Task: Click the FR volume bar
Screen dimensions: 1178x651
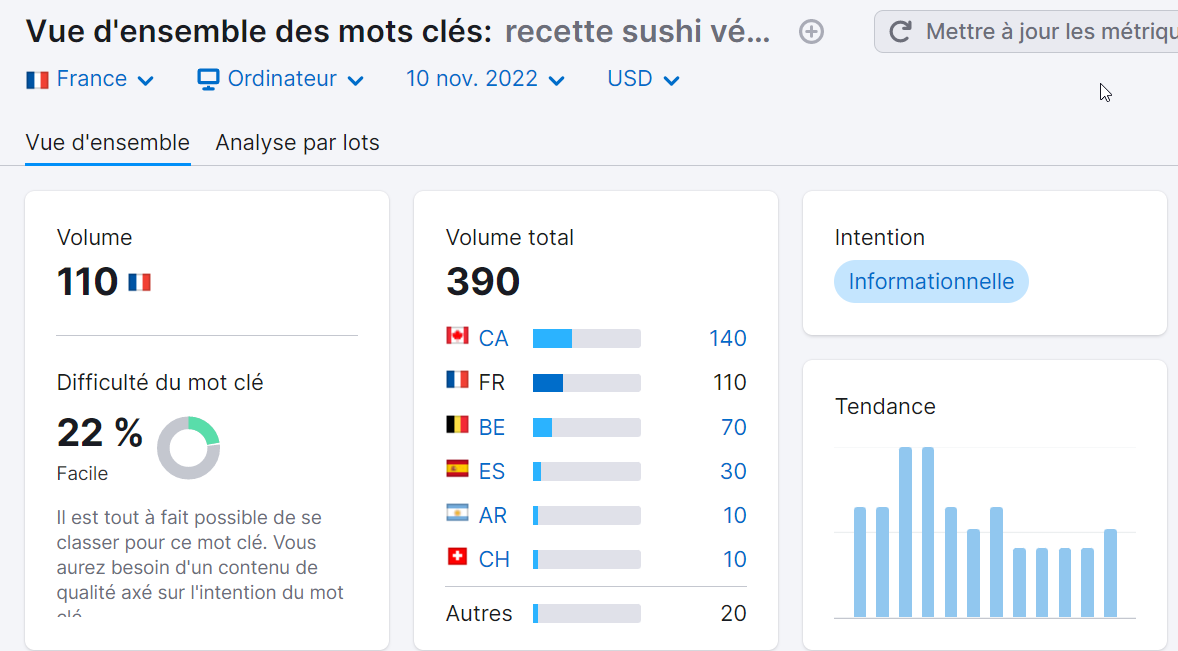Action: 548,382
